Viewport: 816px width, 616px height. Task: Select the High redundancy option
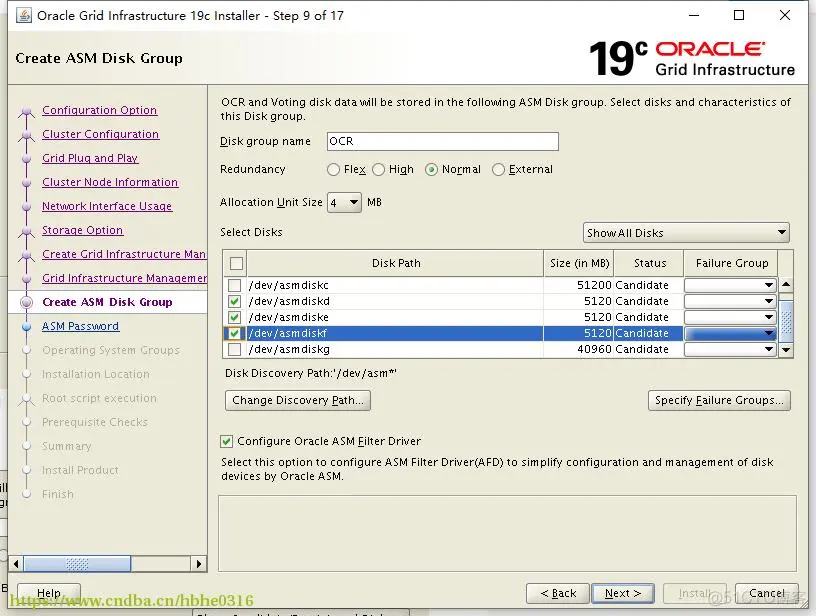coord(379,170)
